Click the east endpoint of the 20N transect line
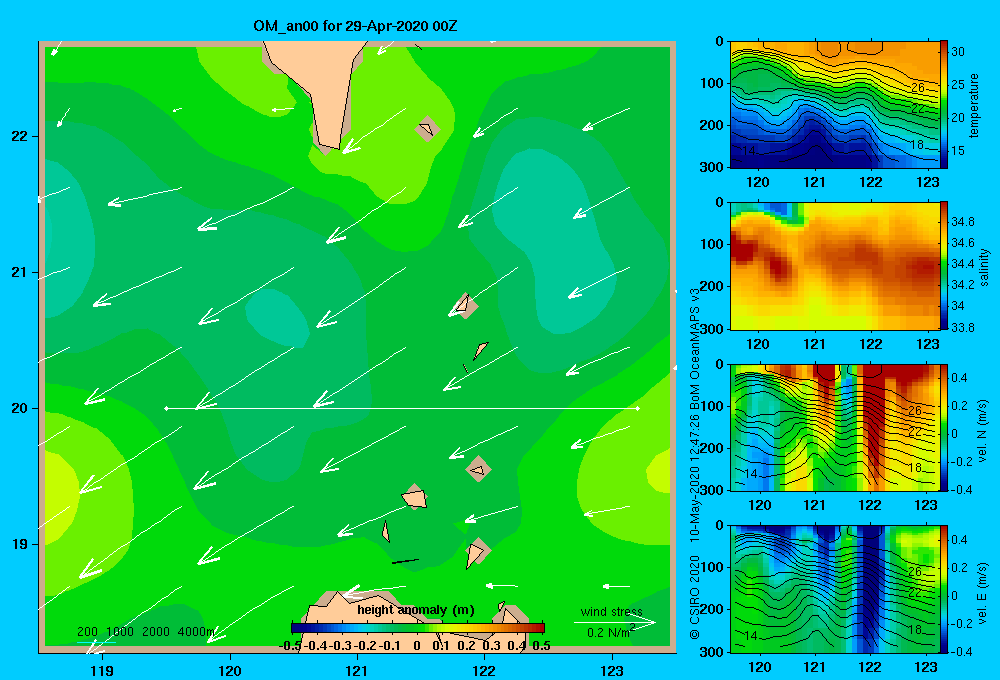Screen dimensions: 1000x680 638,408
